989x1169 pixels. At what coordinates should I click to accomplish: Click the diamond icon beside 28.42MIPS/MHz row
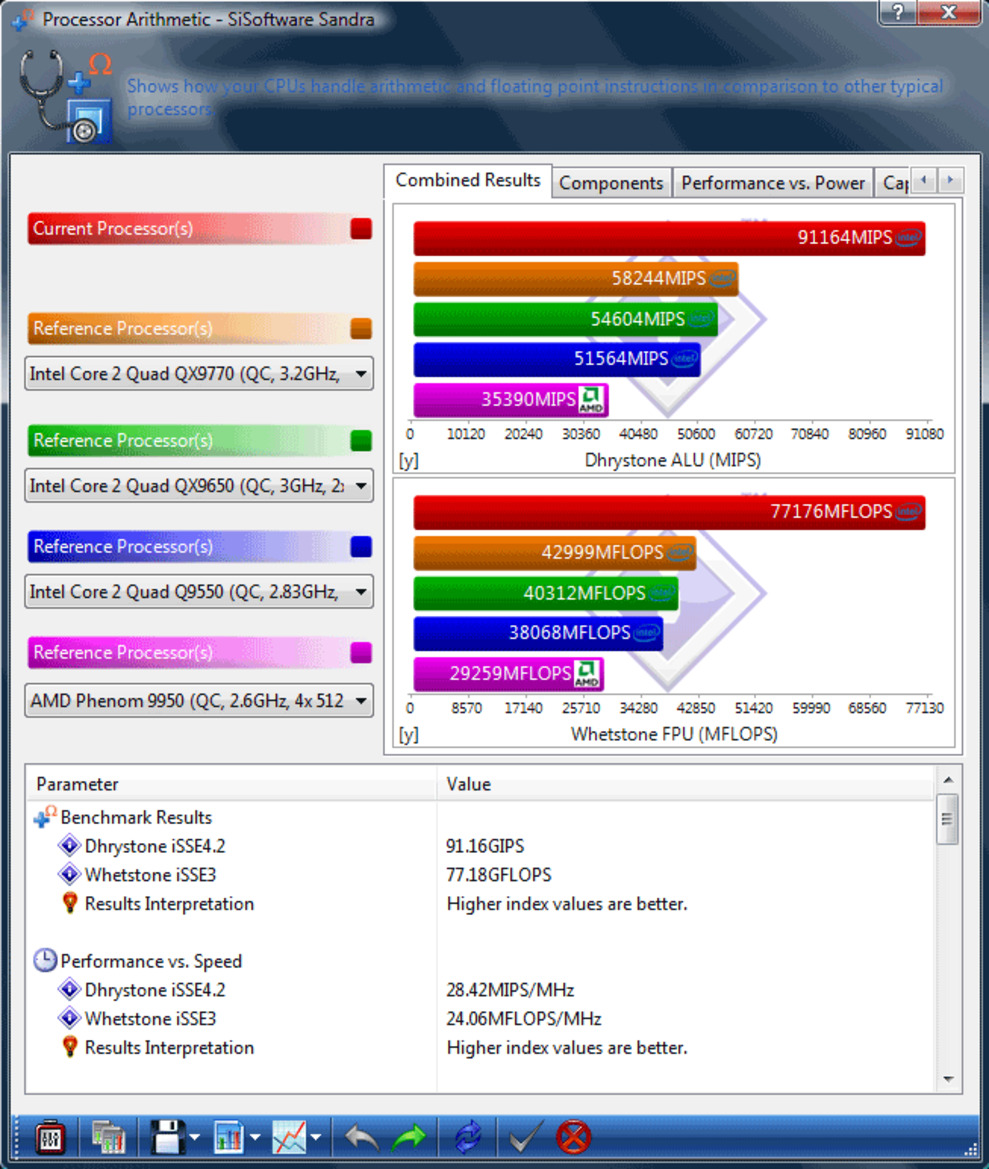(x=69, y=989)
